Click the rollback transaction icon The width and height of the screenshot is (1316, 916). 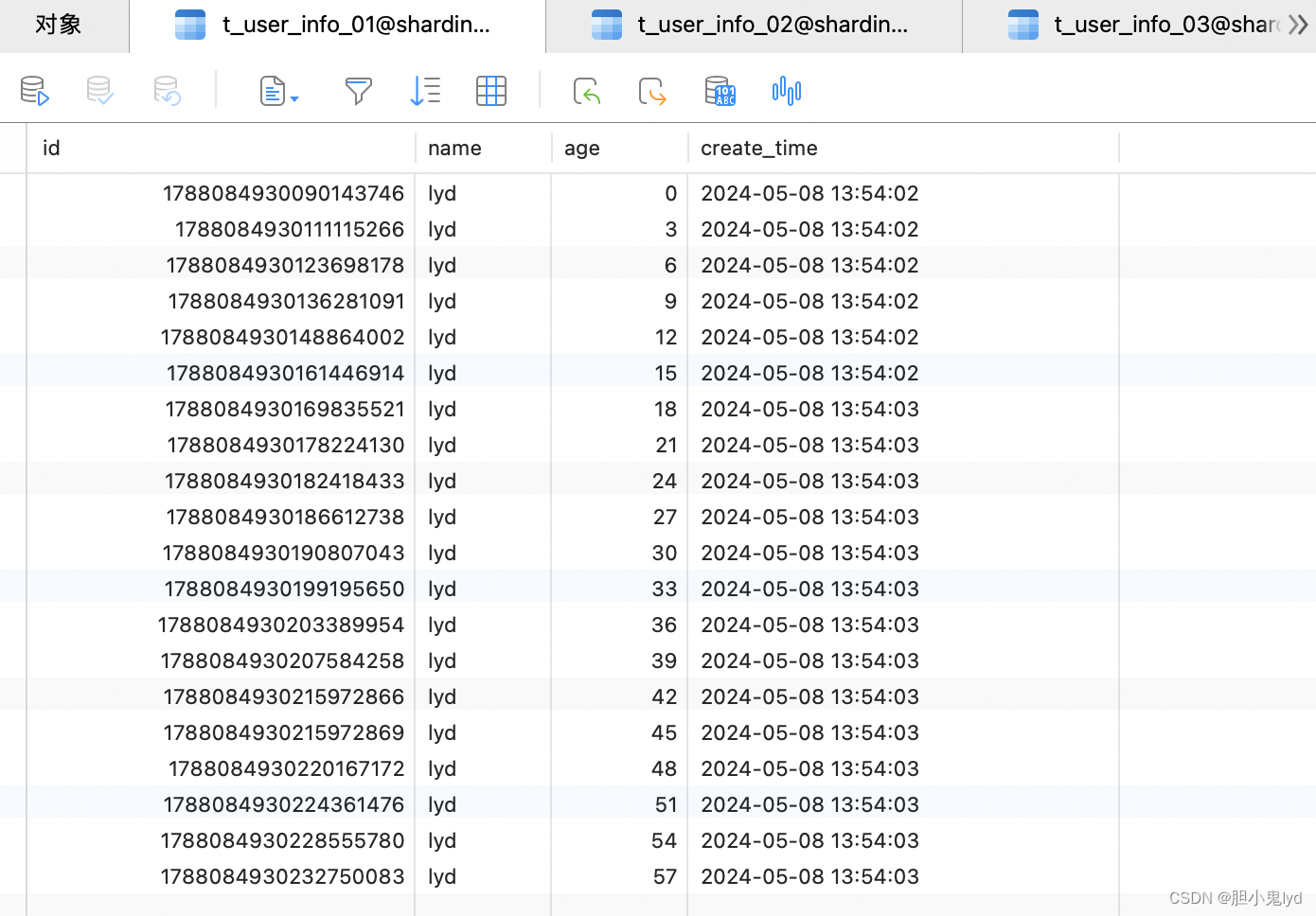click(167, 91)
